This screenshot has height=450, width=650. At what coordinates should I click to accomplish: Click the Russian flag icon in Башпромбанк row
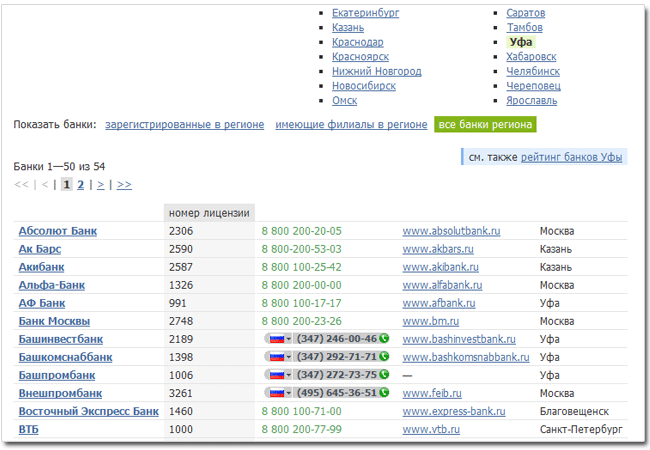tap(276, 375)
